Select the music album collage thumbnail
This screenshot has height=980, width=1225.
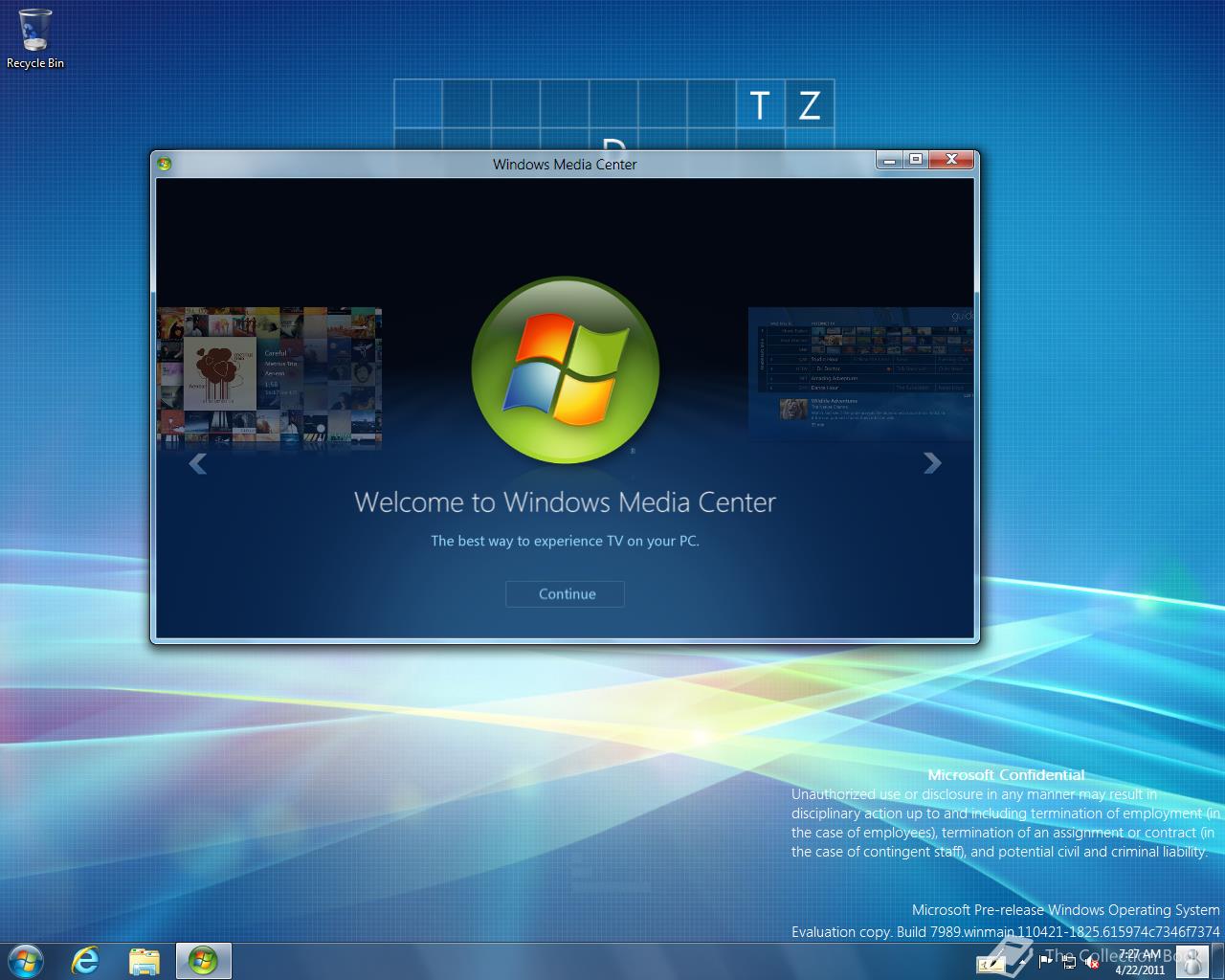(x=269, y=377)
